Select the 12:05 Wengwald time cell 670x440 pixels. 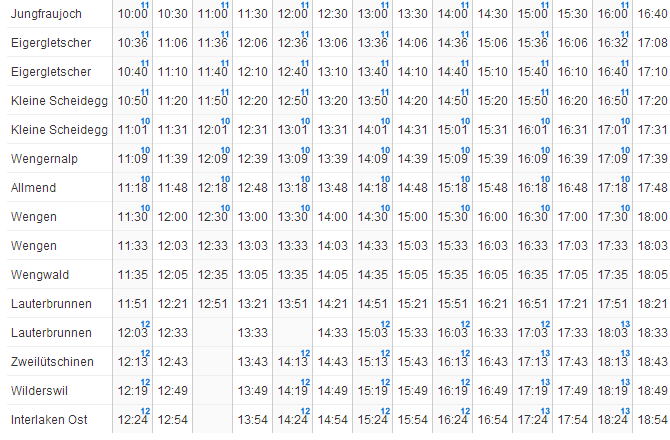pos(172,275)
